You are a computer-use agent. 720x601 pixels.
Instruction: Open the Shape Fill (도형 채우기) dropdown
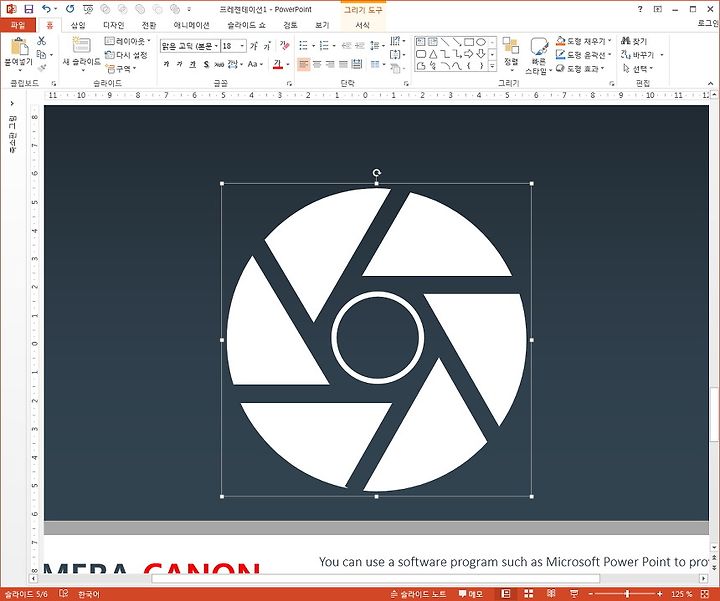pos(584,41)
